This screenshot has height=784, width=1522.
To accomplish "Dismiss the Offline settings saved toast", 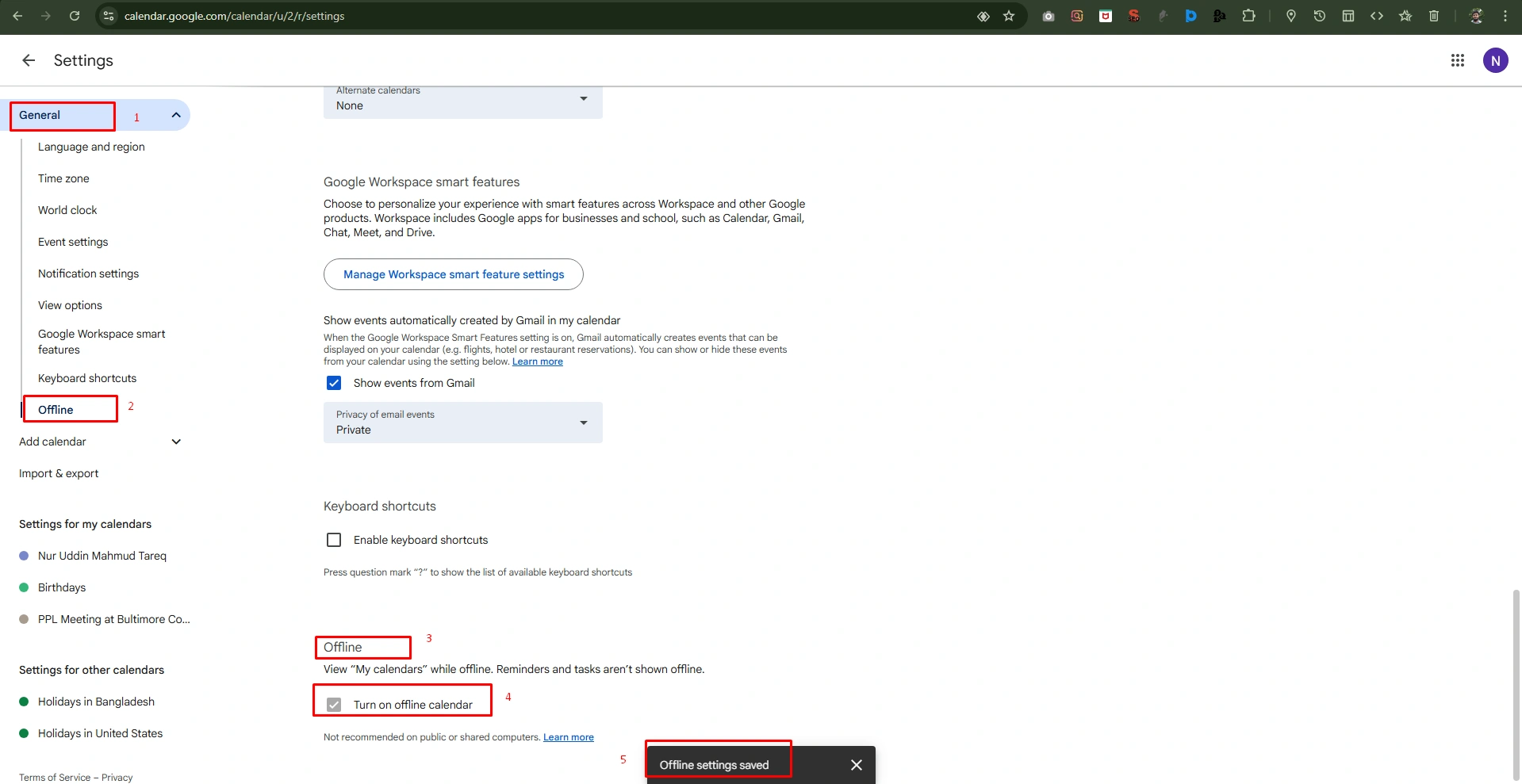I will pos(857,765).
